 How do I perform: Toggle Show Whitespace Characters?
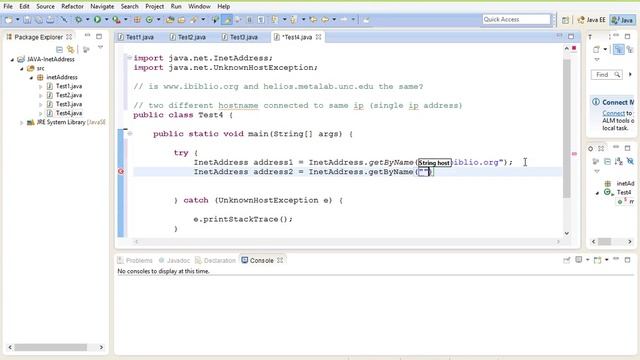click(x=261, y=20)
